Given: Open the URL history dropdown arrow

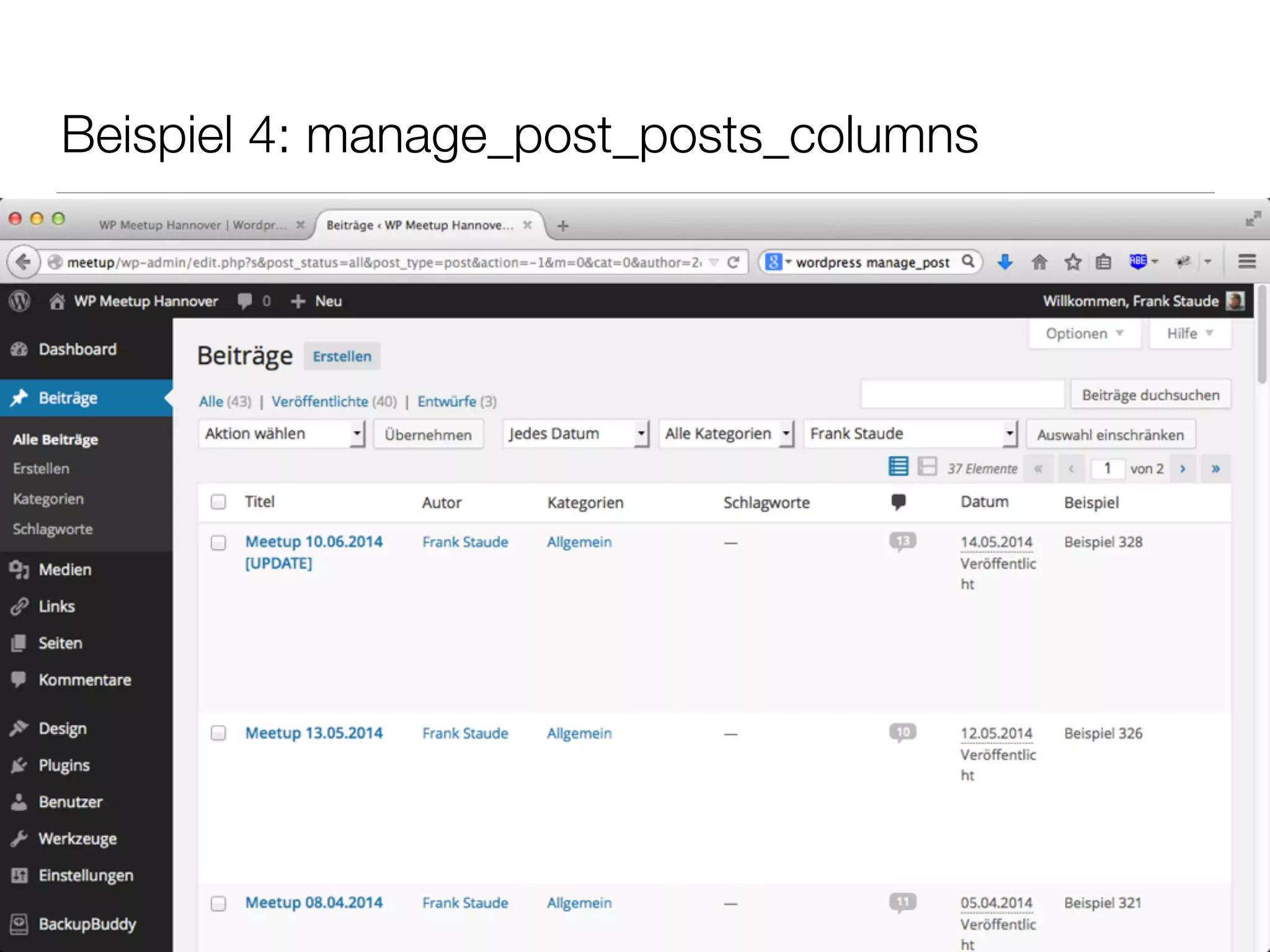Looking at the screenshot, I should (x=714, y=262).
